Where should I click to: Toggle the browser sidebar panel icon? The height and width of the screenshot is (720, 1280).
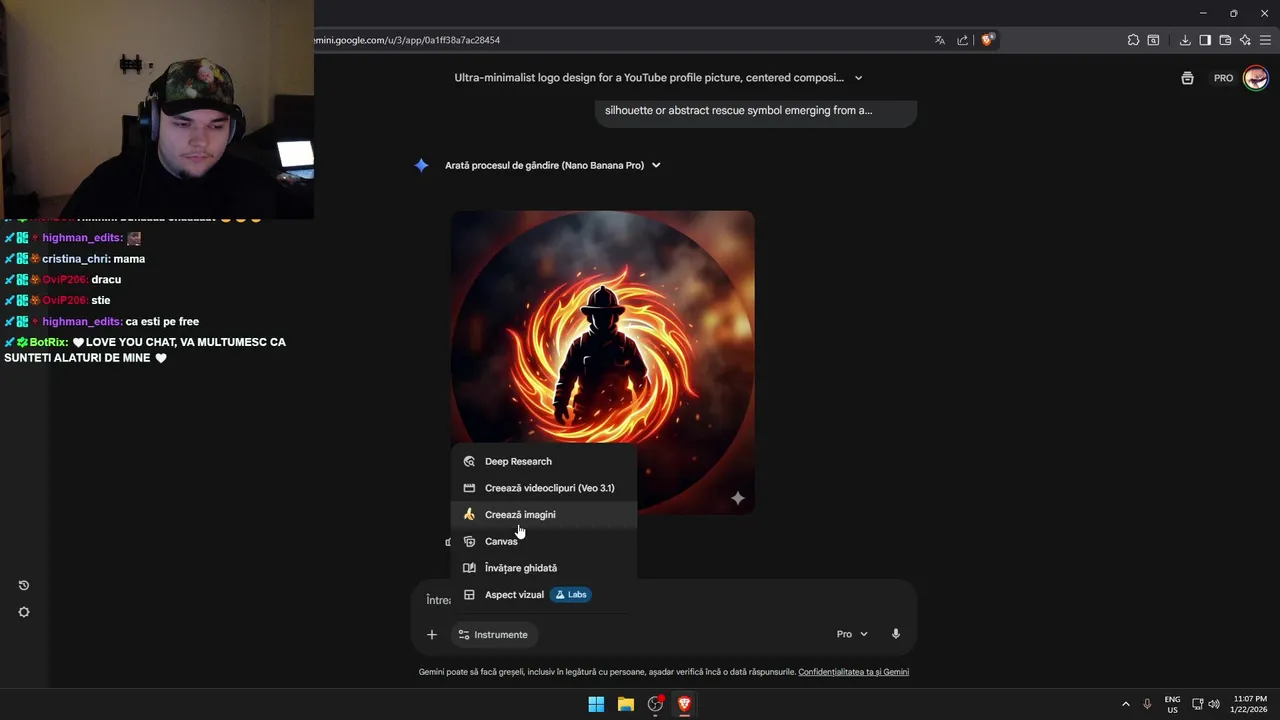click(x=1205, y=40)
